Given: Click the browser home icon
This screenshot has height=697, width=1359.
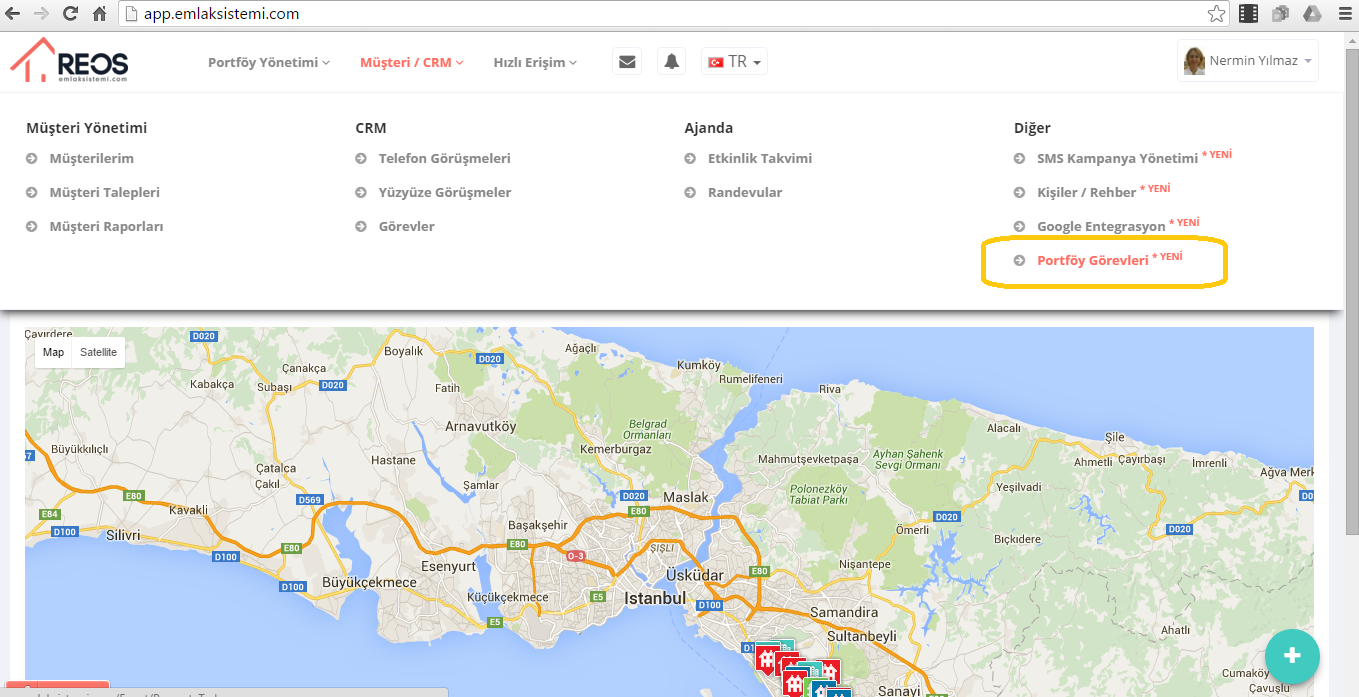Looking at the screenshot, I should pyautogui.click(x=99, y=14).
